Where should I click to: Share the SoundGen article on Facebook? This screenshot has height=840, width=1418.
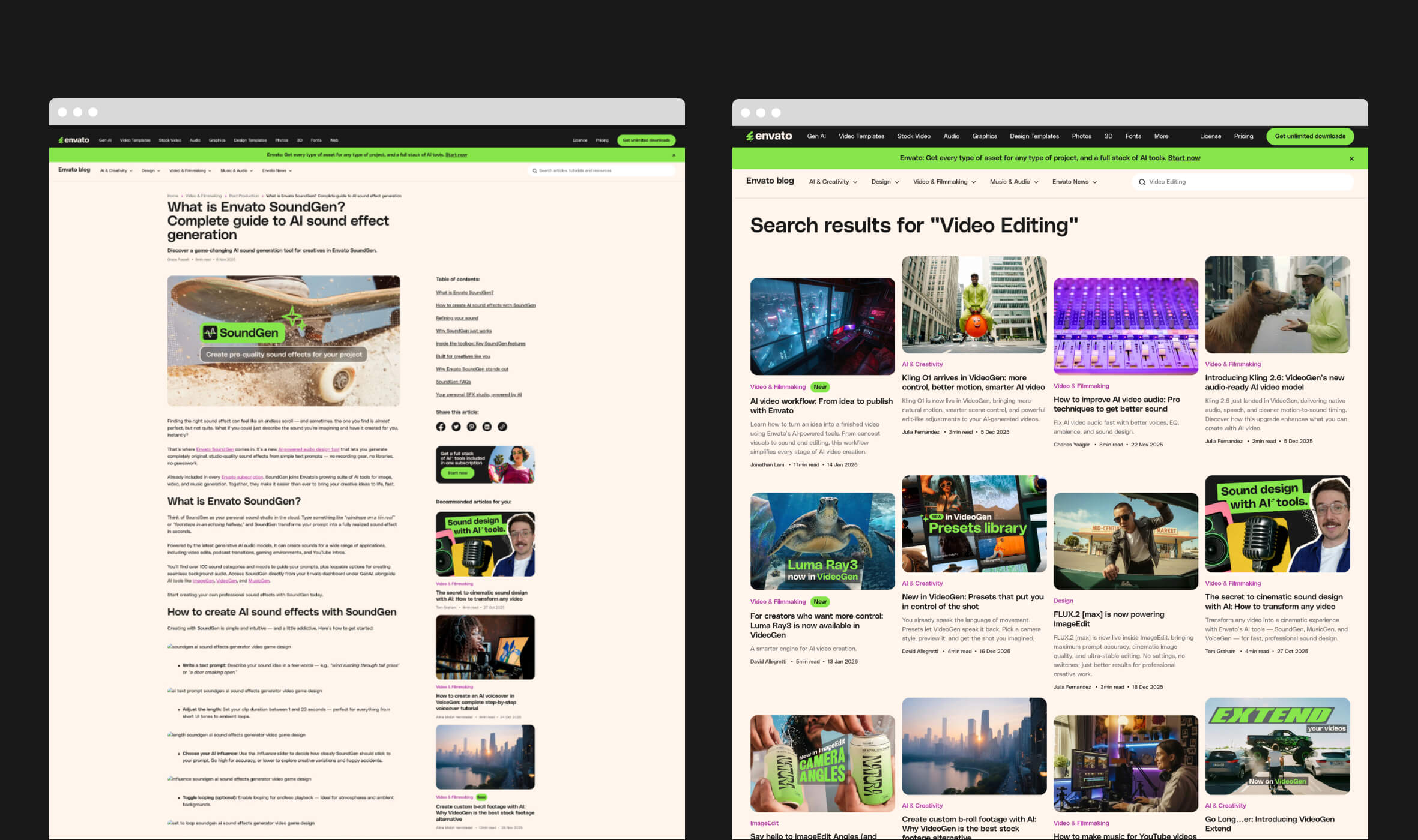441,427
